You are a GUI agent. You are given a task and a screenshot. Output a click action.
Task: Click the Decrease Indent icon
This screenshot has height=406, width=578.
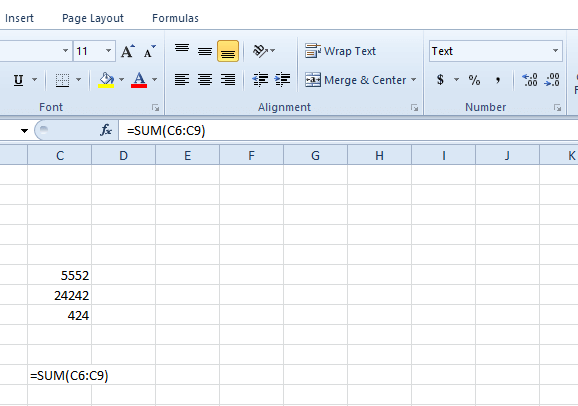[x=260, y=80]
